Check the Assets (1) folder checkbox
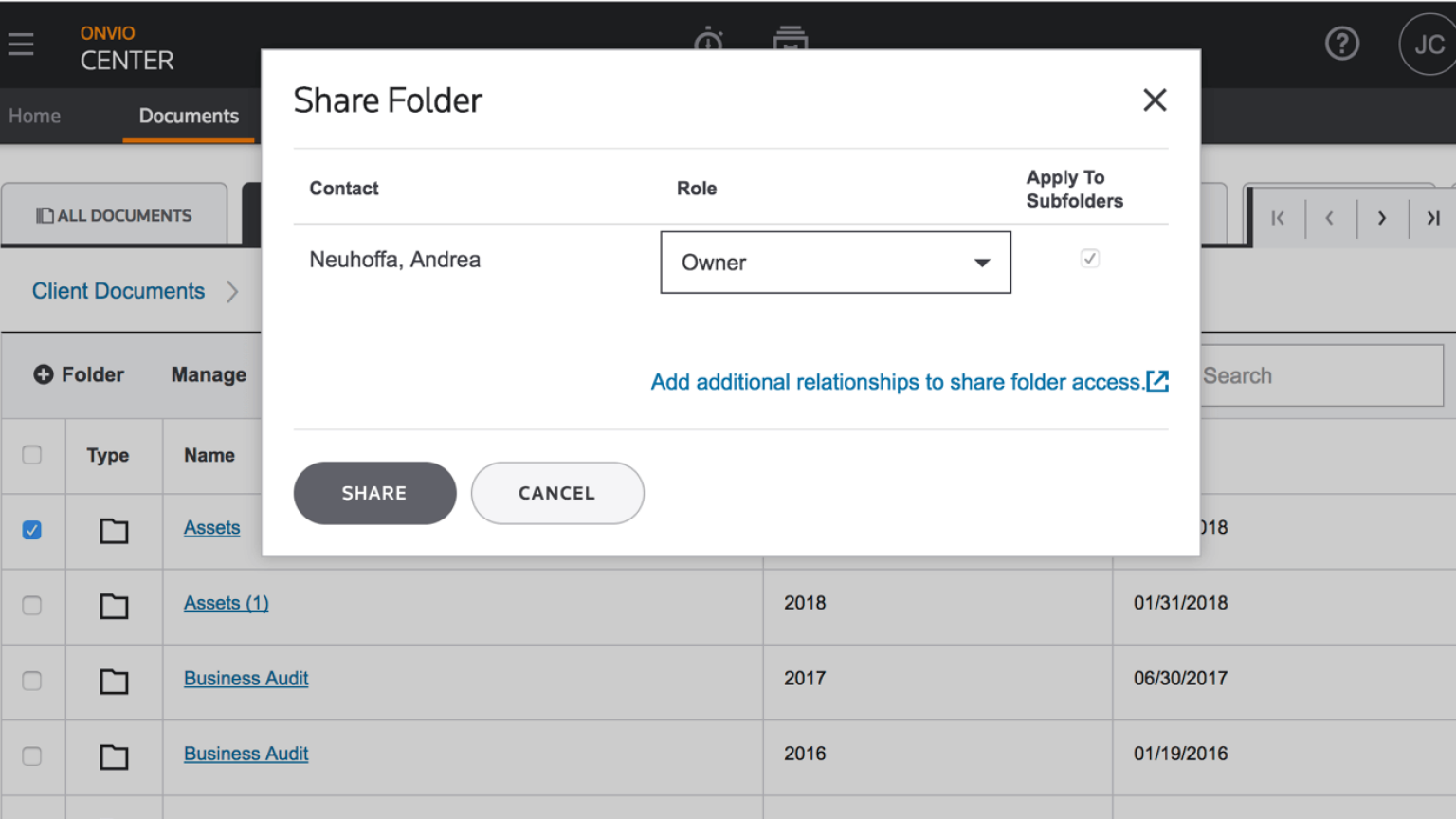 tap(32, 605)
